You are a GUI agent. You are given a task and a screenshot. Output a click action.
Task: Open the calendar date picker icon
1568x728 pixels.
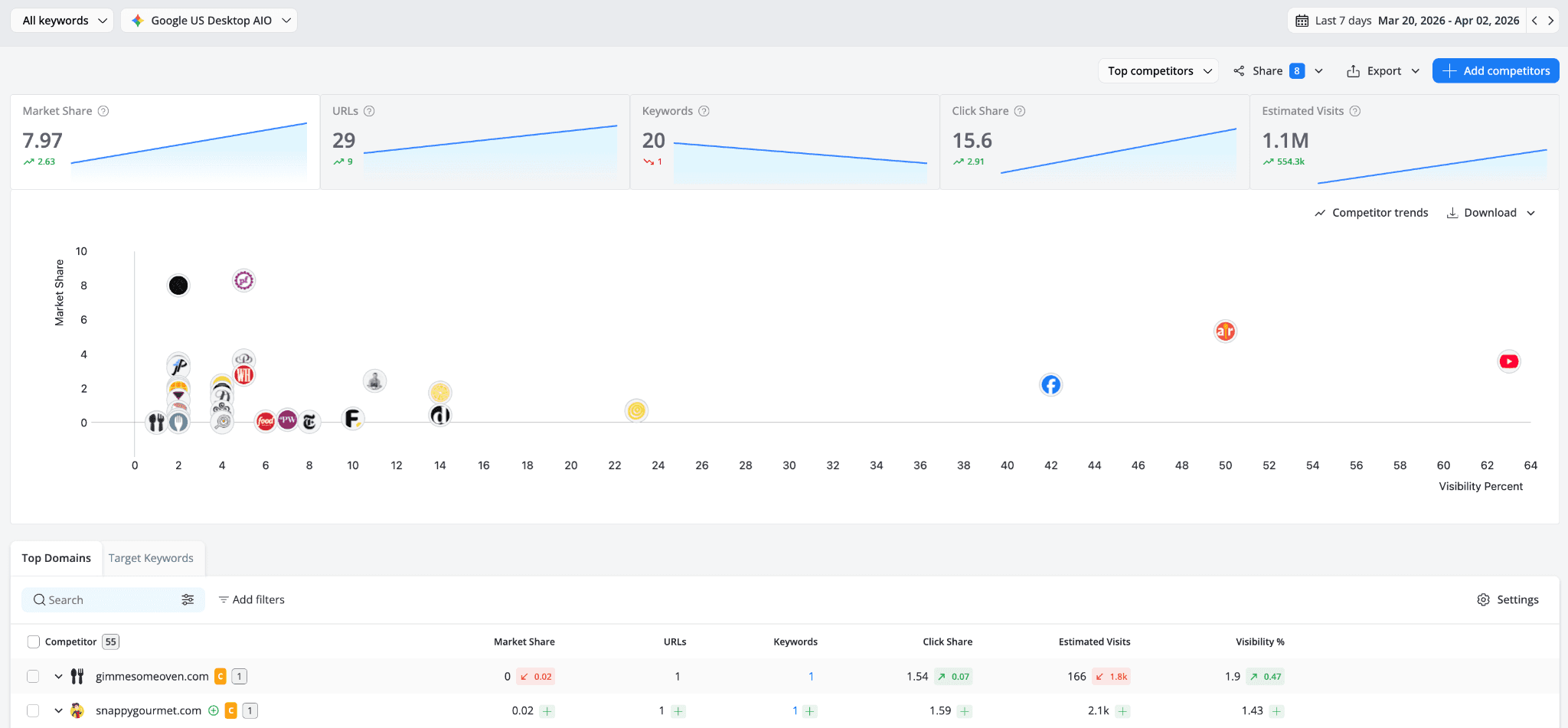1302,21
